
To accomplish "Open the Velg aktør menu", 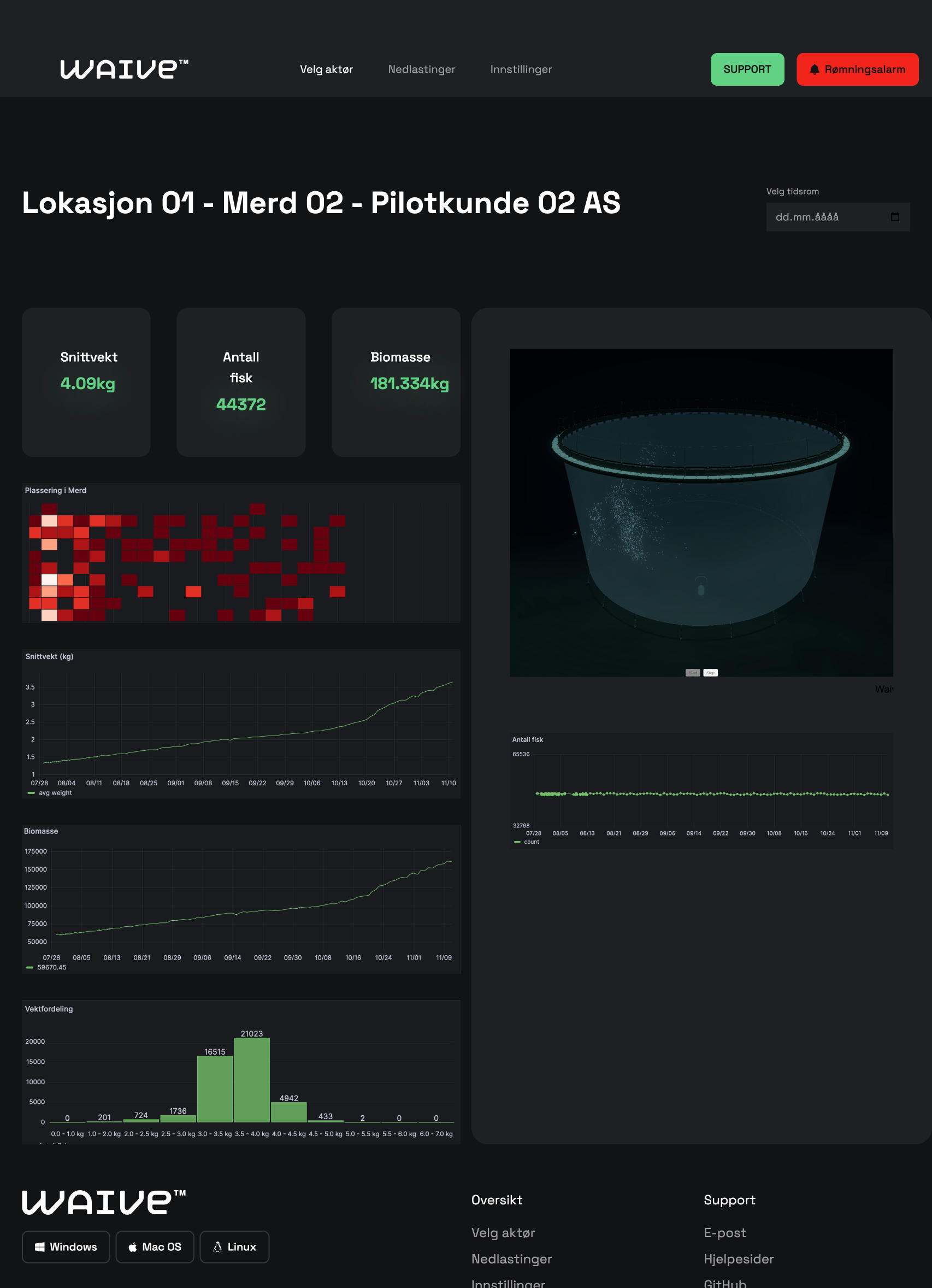I will 326,69.
